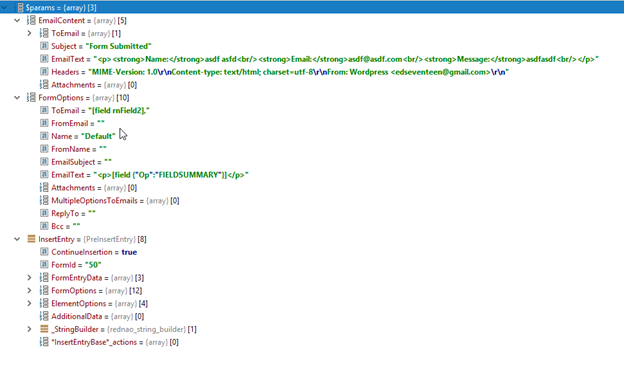Expand the ElementOptions array node
The image size is (624, 375).
[29, 303]
